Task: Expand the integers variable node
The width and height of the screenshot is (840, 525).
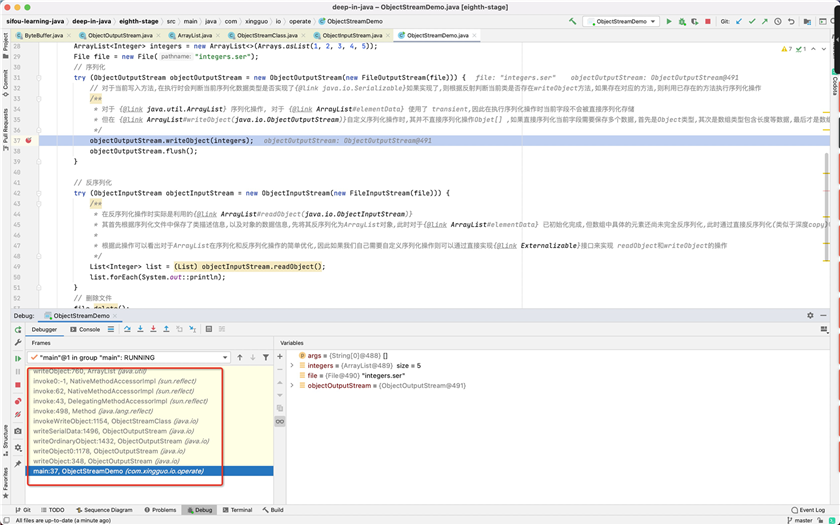Action: (292, 365)
